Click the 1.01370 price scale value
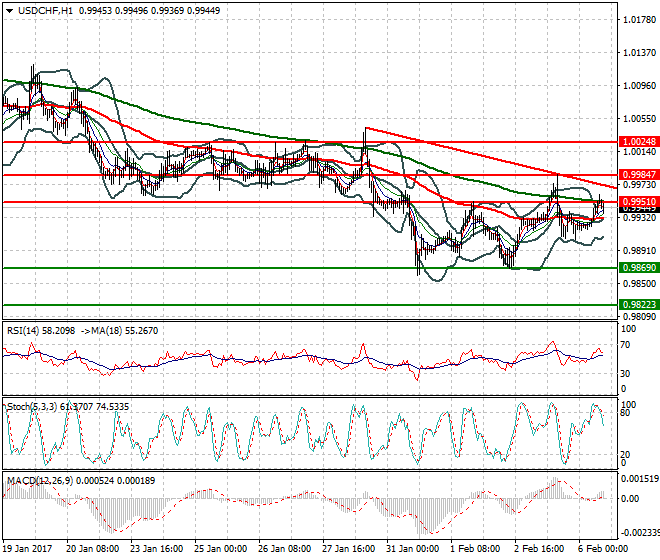Viewport: 660px width, 560px height. pos(640,53)
